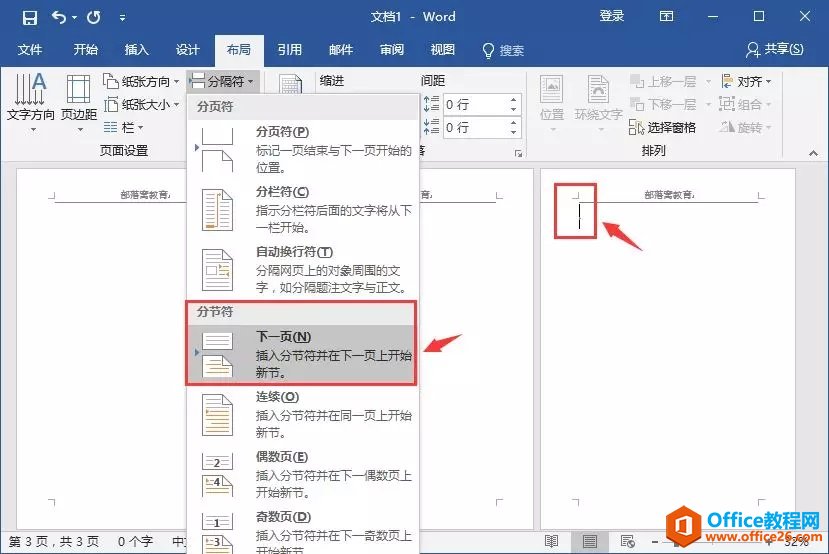829x554 pixels.
Task: Click the 0 个字 word count
Action: click(135, 541)
